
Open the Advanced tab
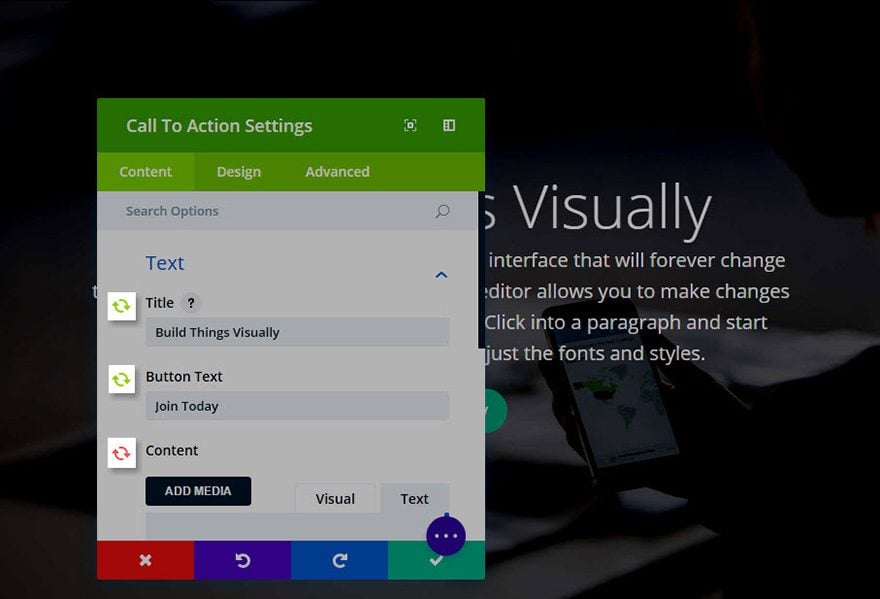tap(337, 172)
